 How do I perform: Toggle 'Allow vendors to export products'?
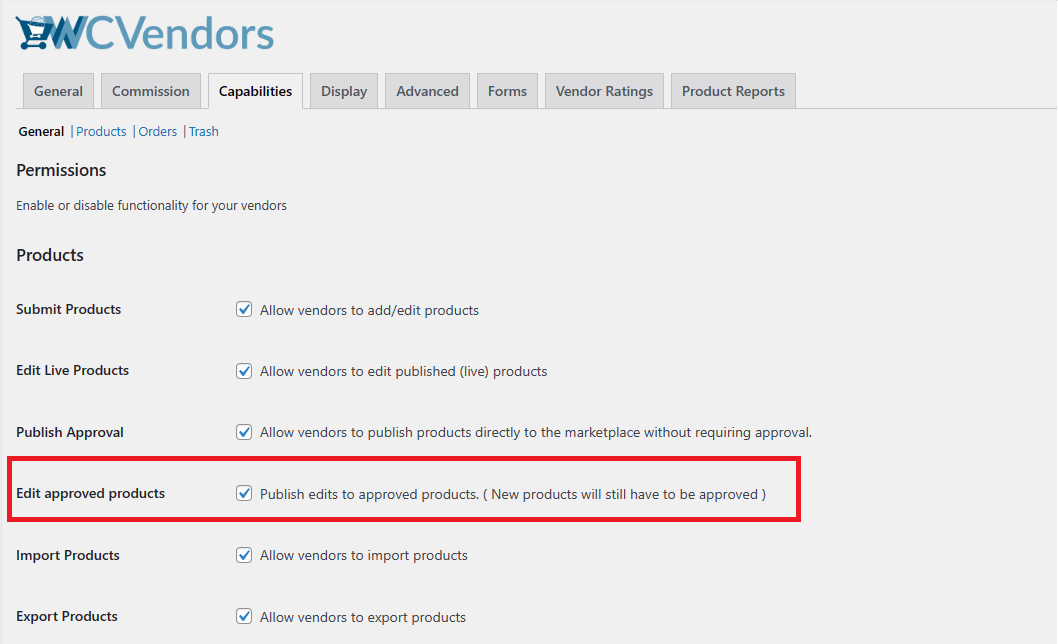(x=244, y=617)
